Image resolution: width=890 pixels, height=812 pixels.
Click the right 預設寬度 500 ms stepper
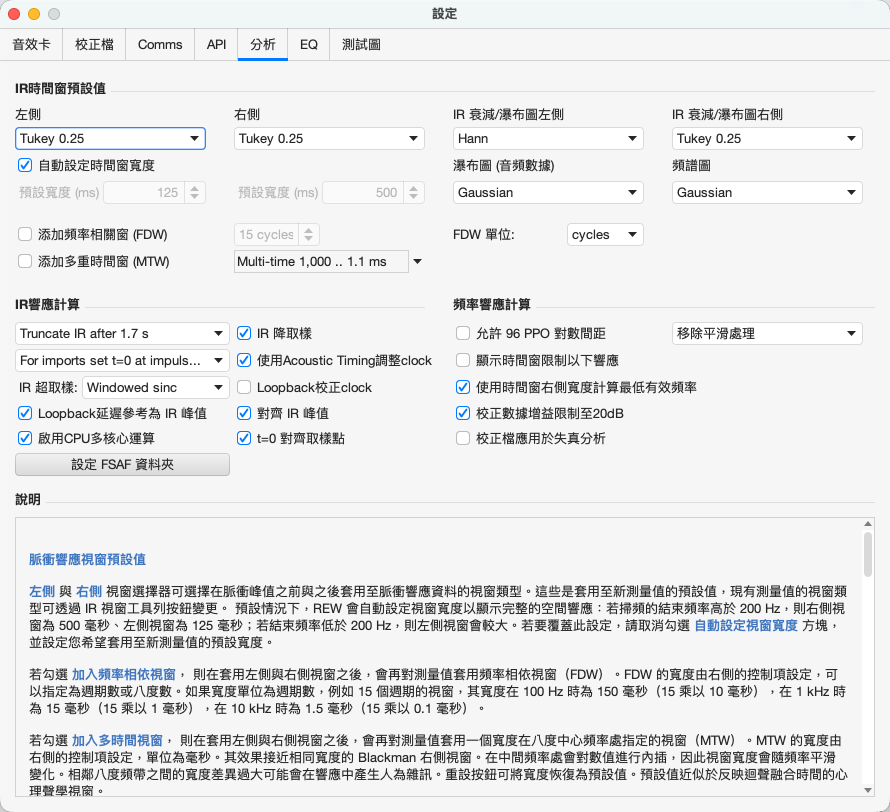[414, 192]
